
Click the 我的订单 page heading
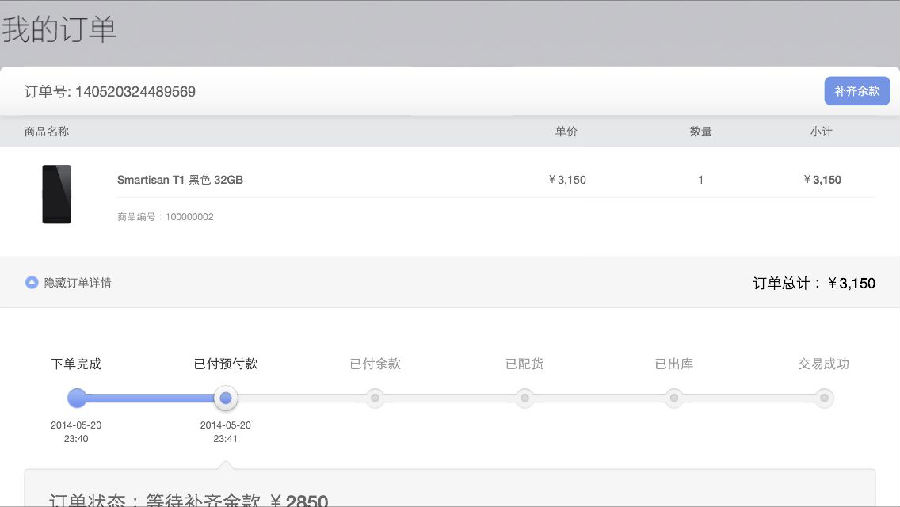tap(59, 29)
